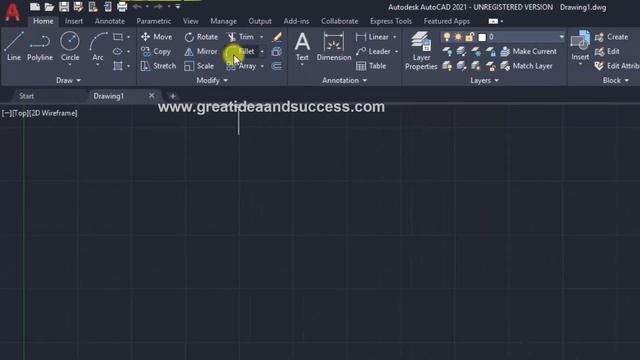The image size is (640, 360).
Task: Activate the Trim tool
Action: [x=241, y=37]
